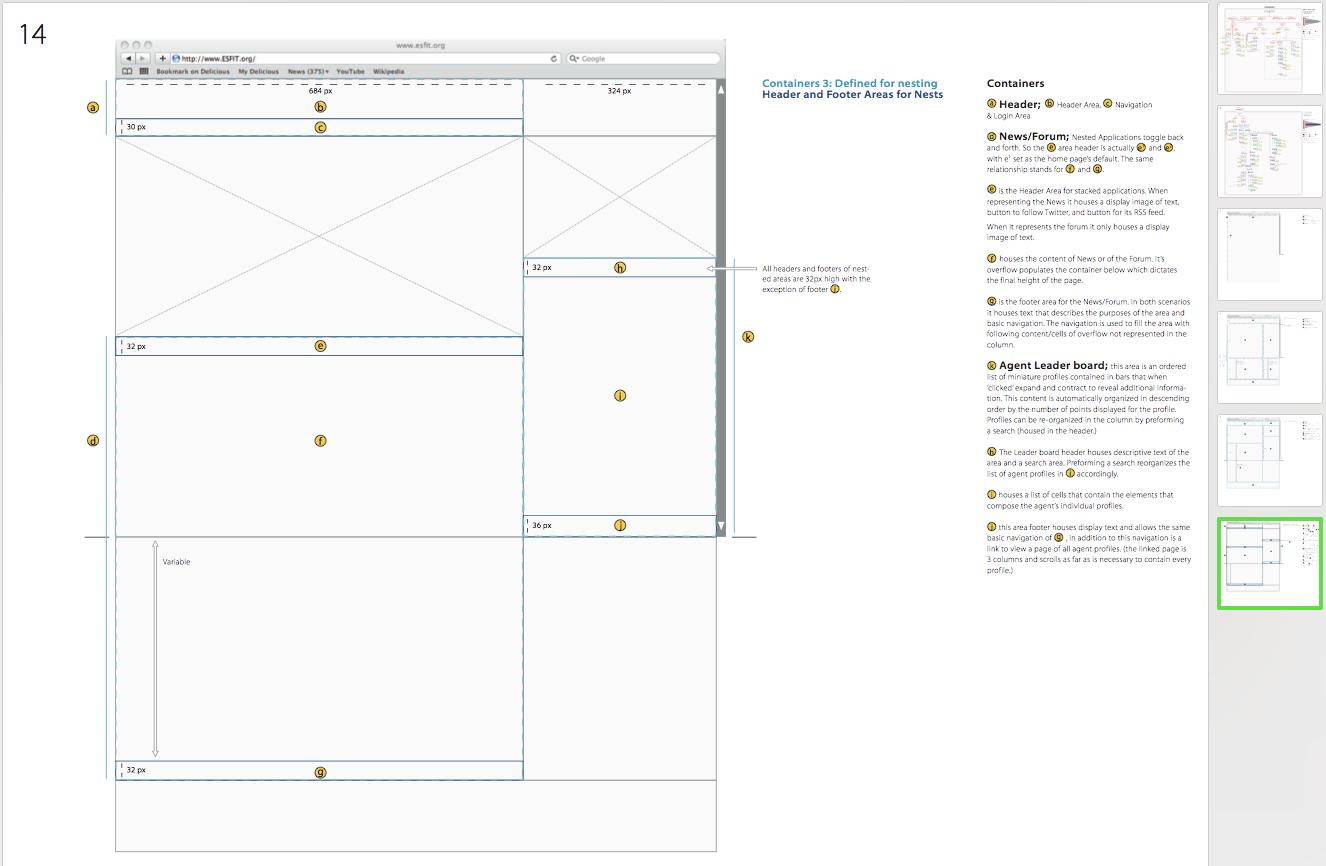
Task: Open the second page thumbnail with the flowchart
Action: pos(1270,151)
